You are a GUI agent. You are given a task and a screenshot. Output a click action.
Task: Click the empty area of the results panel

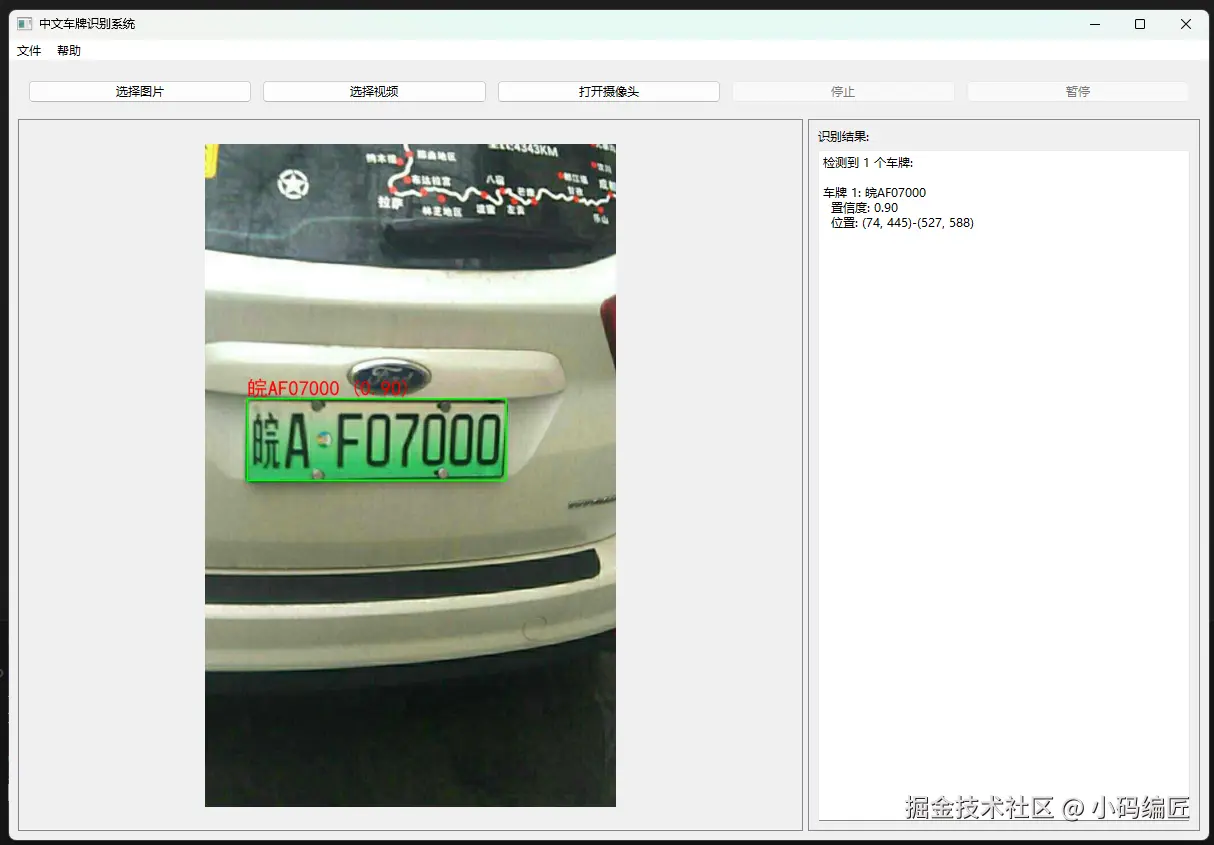pos(1000,500)
